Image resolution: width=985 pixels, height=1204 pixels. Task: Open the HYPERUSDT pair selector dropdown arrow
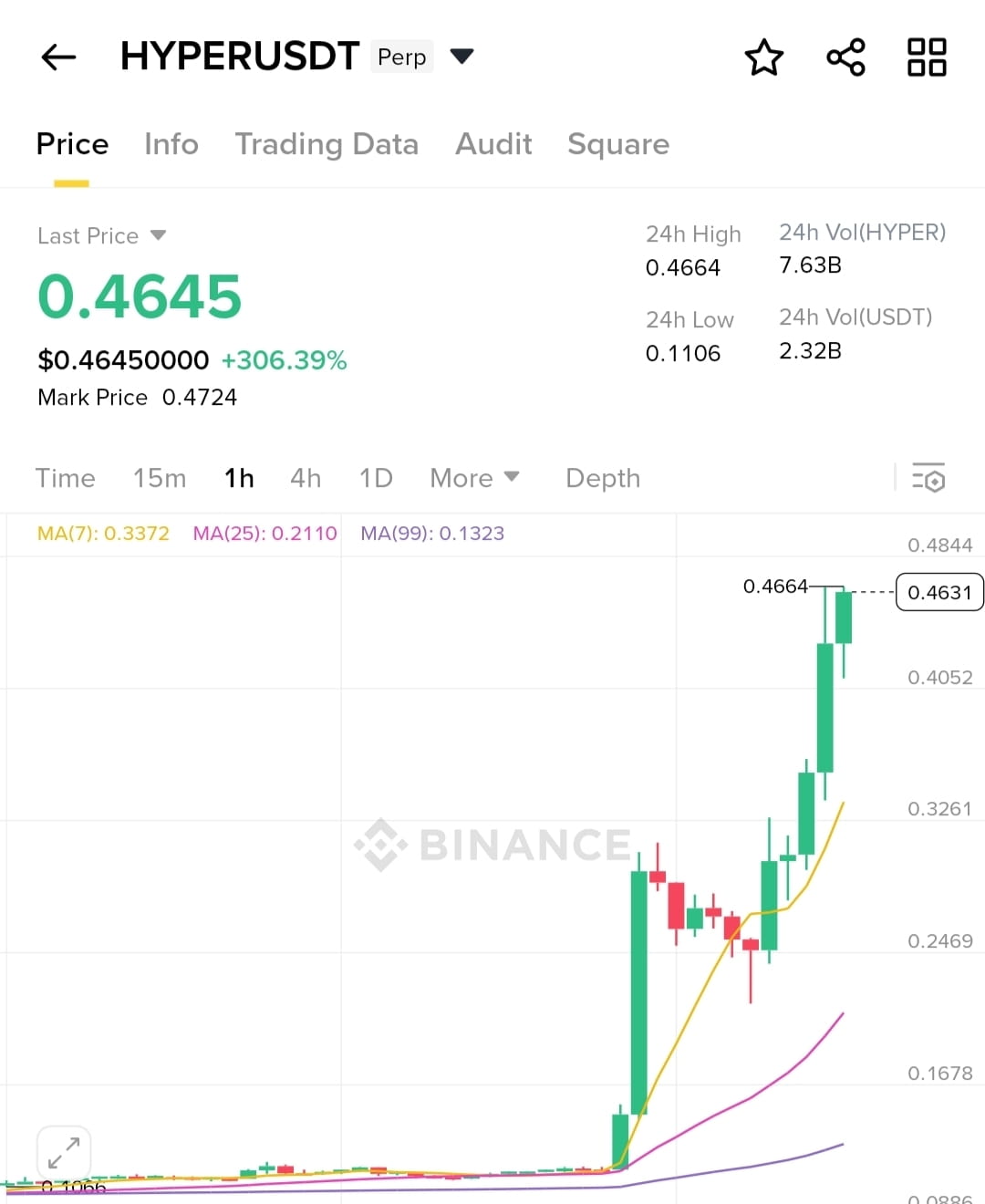coord(462,57)
